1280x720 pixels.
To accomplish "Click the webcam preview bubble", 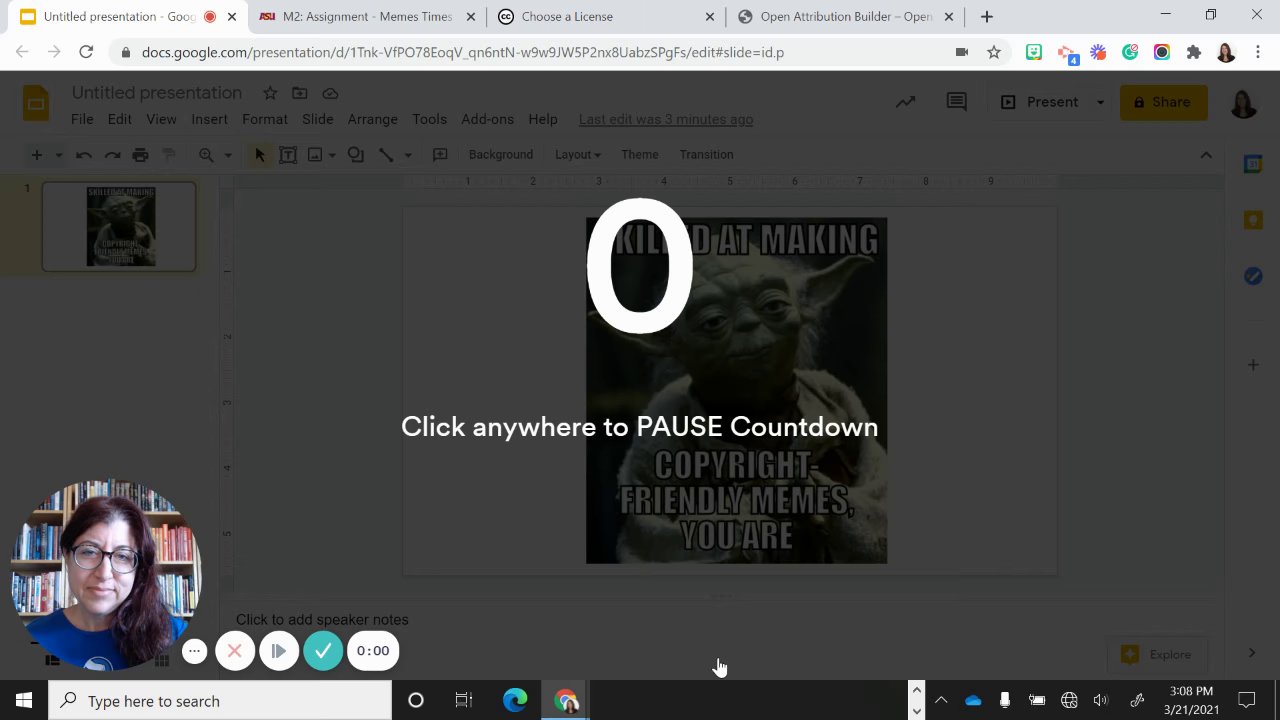I will point(106,574).
